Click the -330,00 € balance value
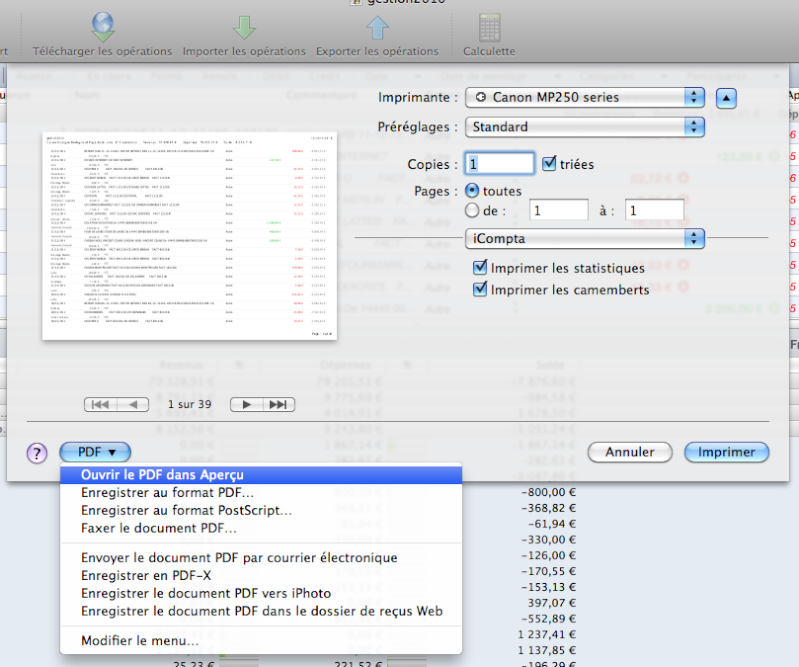The image size is (799, 667). click(x=548, y=540)
